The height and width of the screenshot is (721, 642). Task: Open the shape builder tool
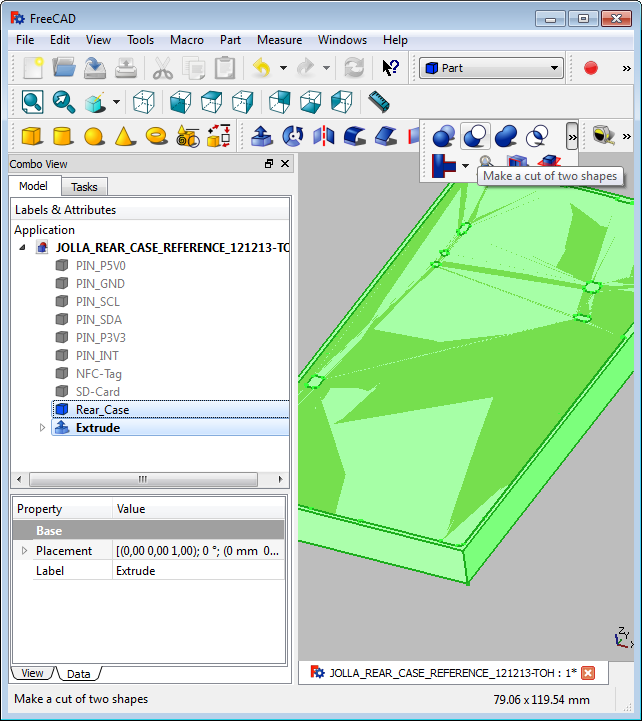click(219, 136)
